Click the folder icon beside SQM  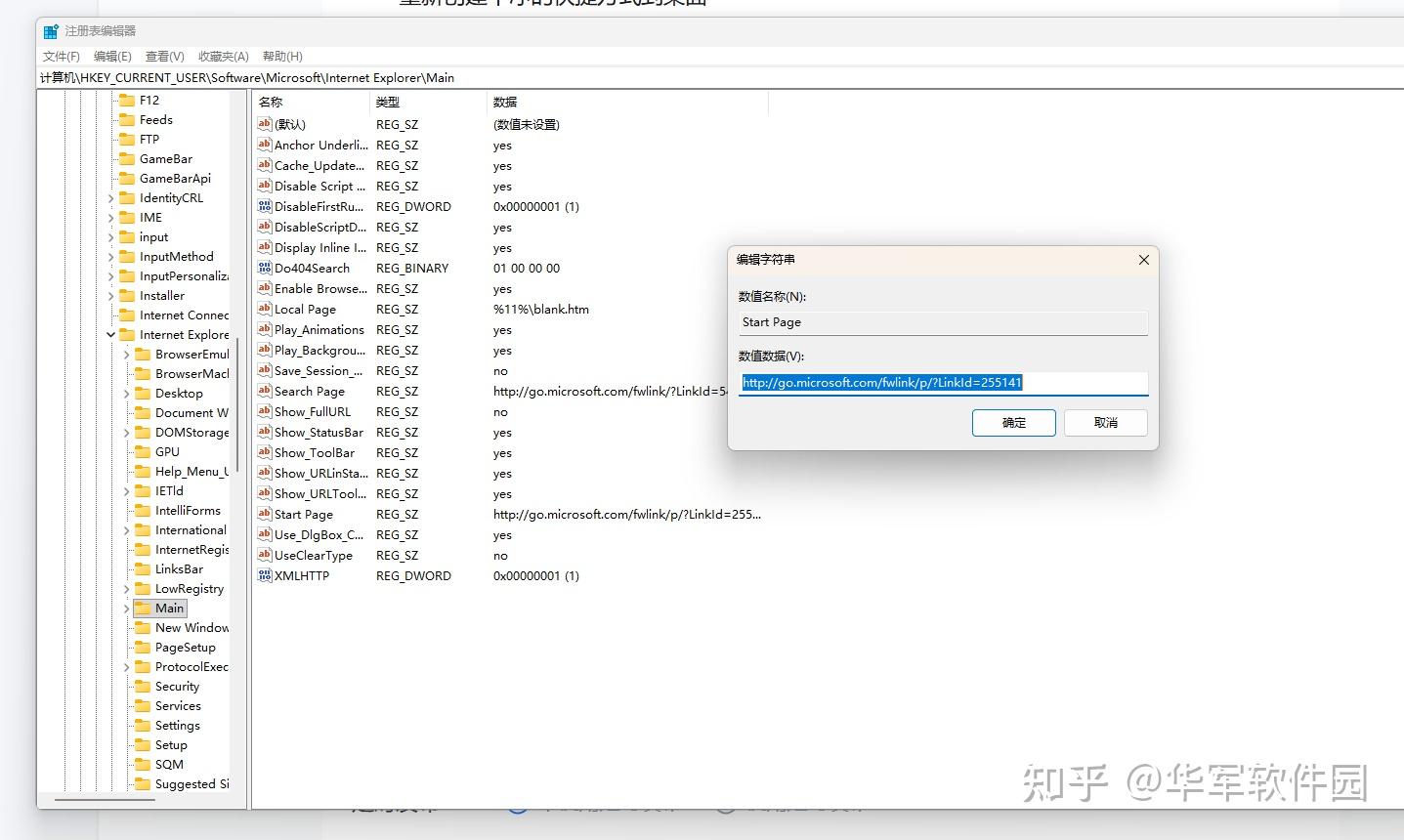coord(142,764)
